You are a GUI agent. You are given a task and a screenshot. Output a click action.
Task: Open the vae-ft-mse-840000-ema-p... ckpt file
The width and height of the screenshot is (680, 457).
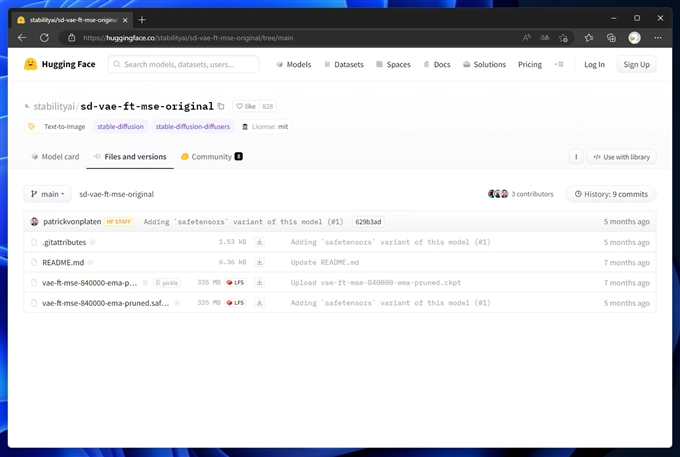point(89,283)
